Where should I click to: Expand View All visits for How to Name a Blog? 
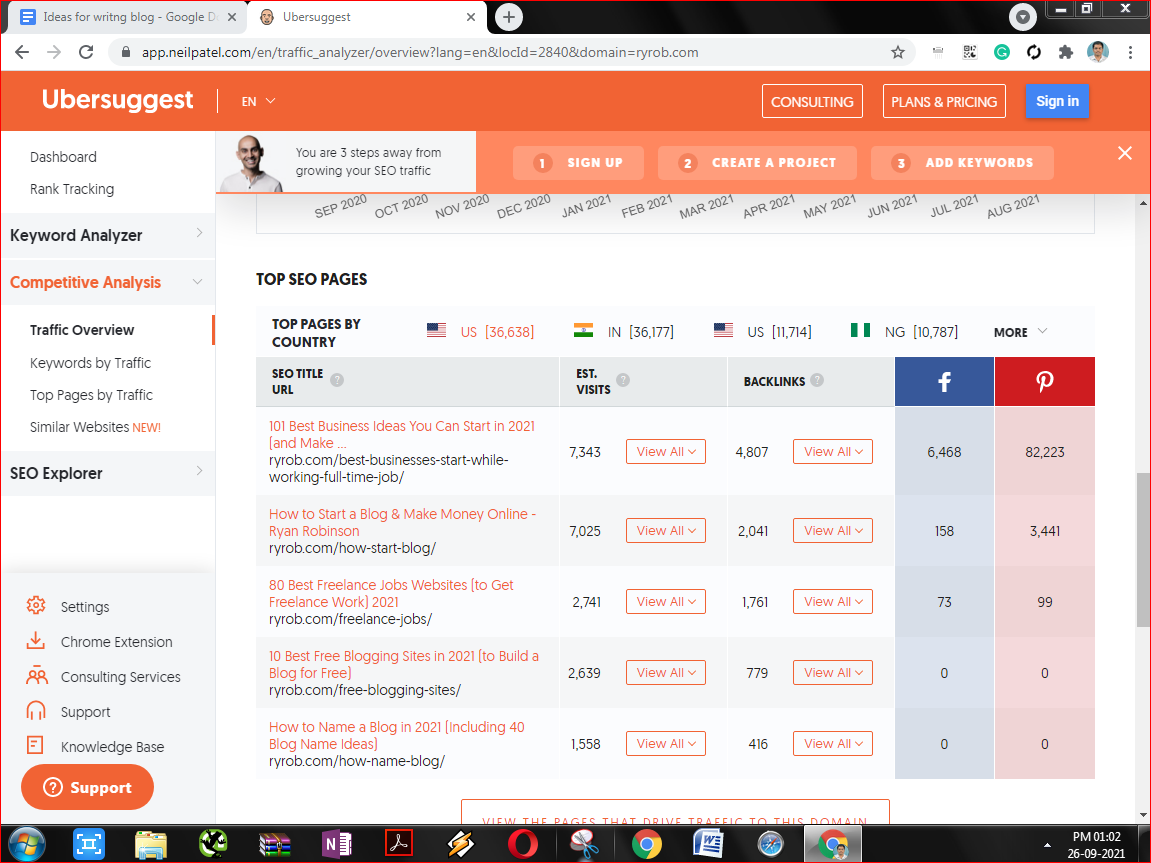[x=666, y=743]
